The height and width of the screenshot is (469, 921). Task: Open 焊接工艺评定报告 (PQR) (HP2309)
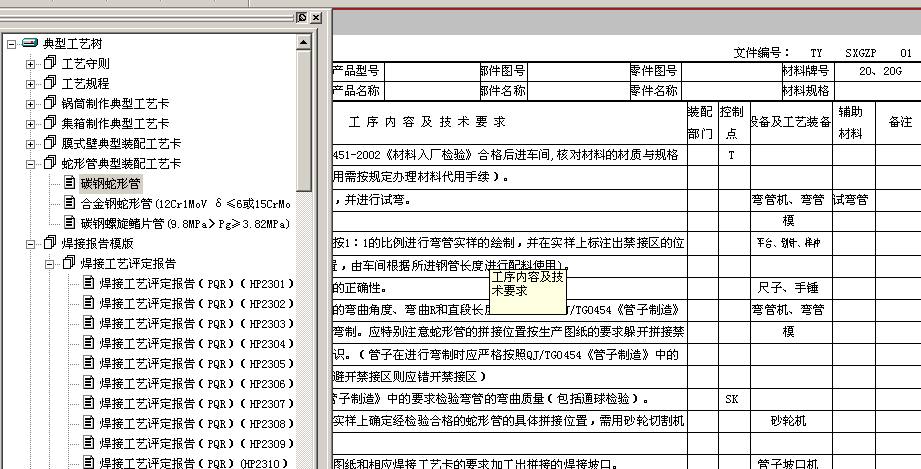coord(197,444)
